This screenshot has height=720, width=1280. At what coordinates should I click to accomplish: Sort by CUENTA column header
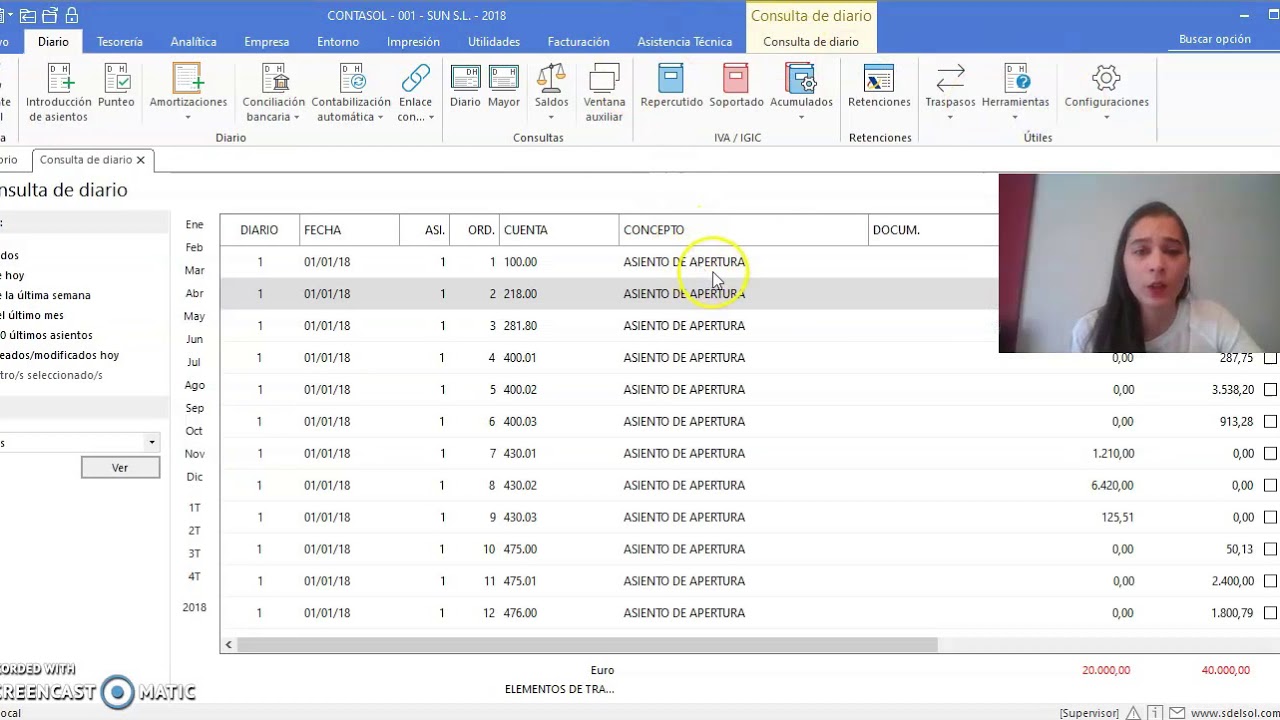pyautogui.click(x=559, y=230)
